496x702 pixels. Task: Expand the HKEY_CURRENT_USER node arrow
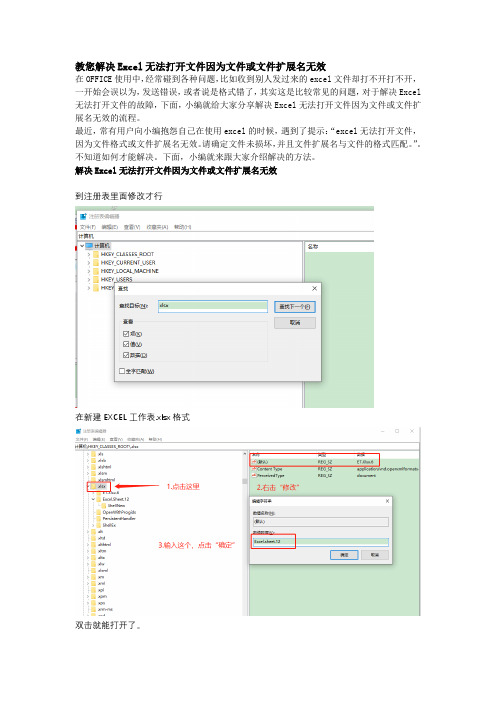click(x=89, y=263)
